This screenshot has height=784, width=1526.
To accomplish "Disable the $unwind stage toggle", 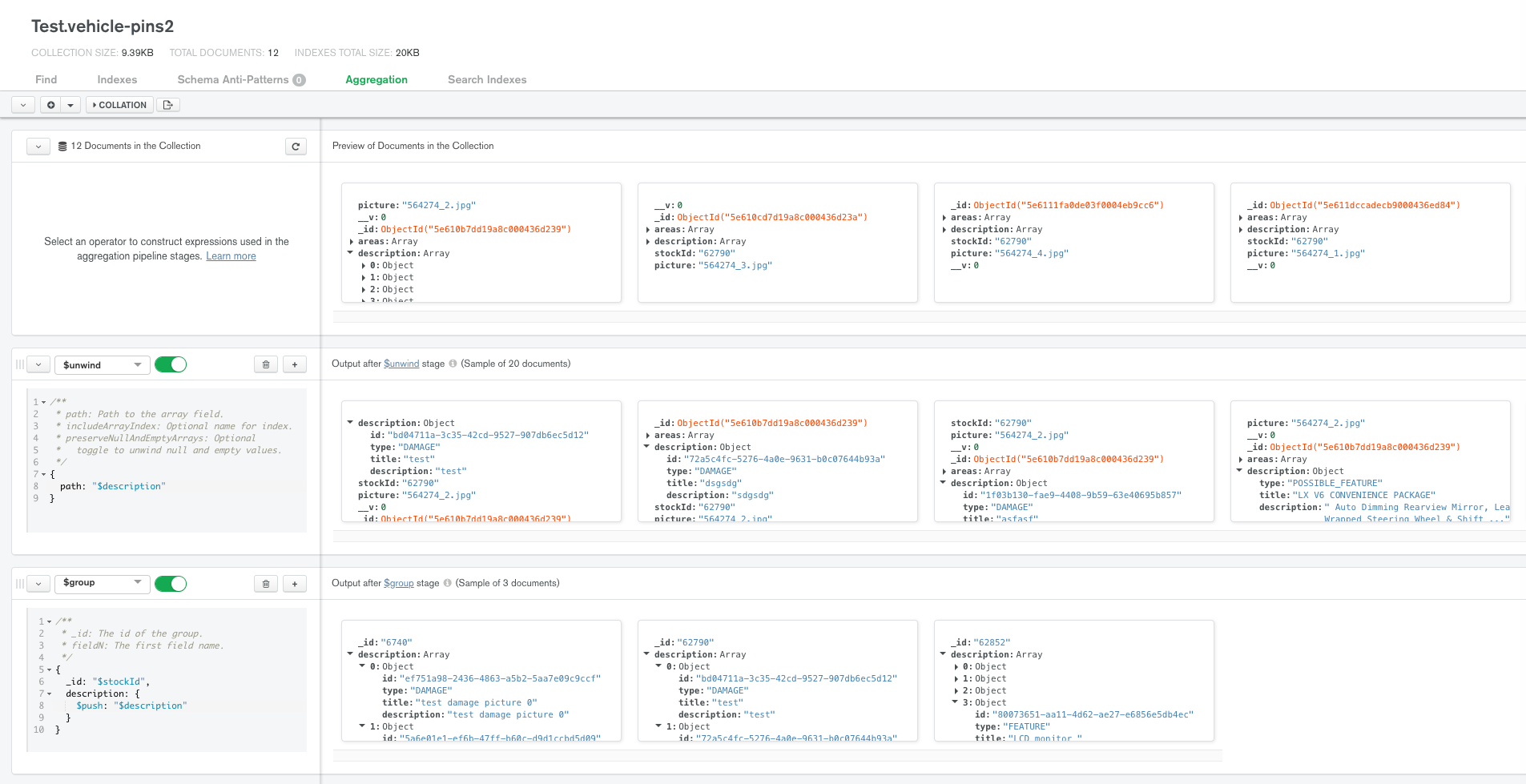I will pyautogui.click(x=171, y=365).
